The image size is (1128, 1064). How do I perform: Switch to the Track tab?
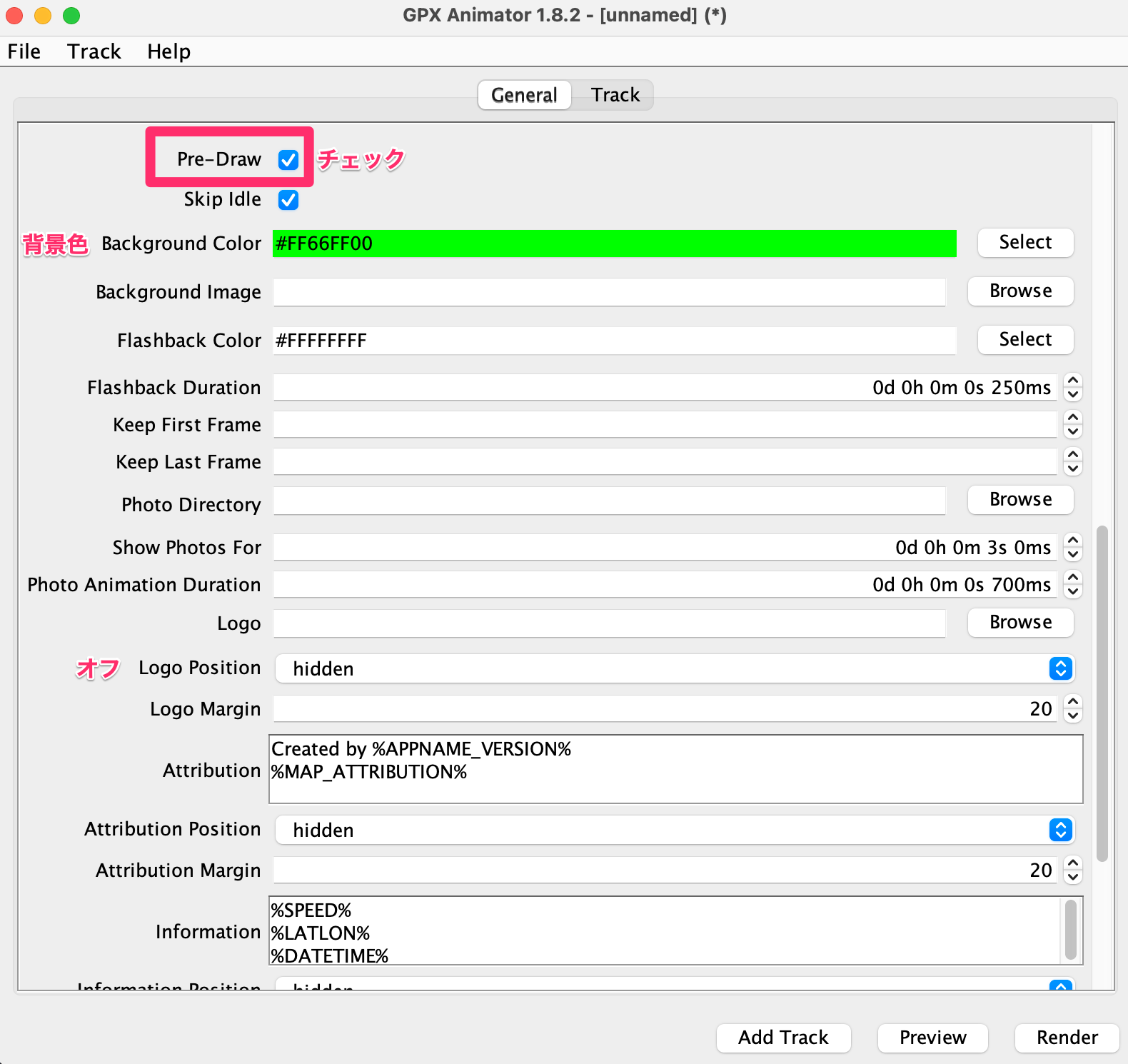615,95
